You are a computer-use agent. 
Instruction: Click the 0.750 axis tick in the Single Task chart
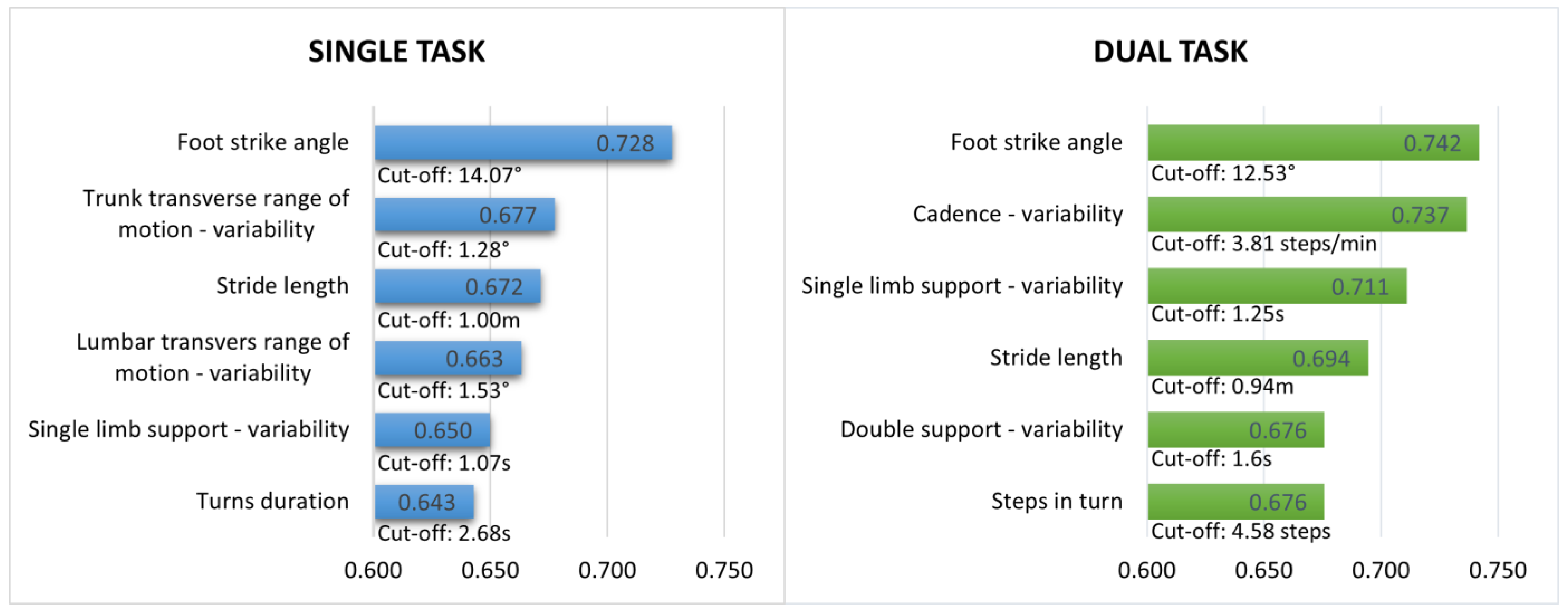click(724, 570)
